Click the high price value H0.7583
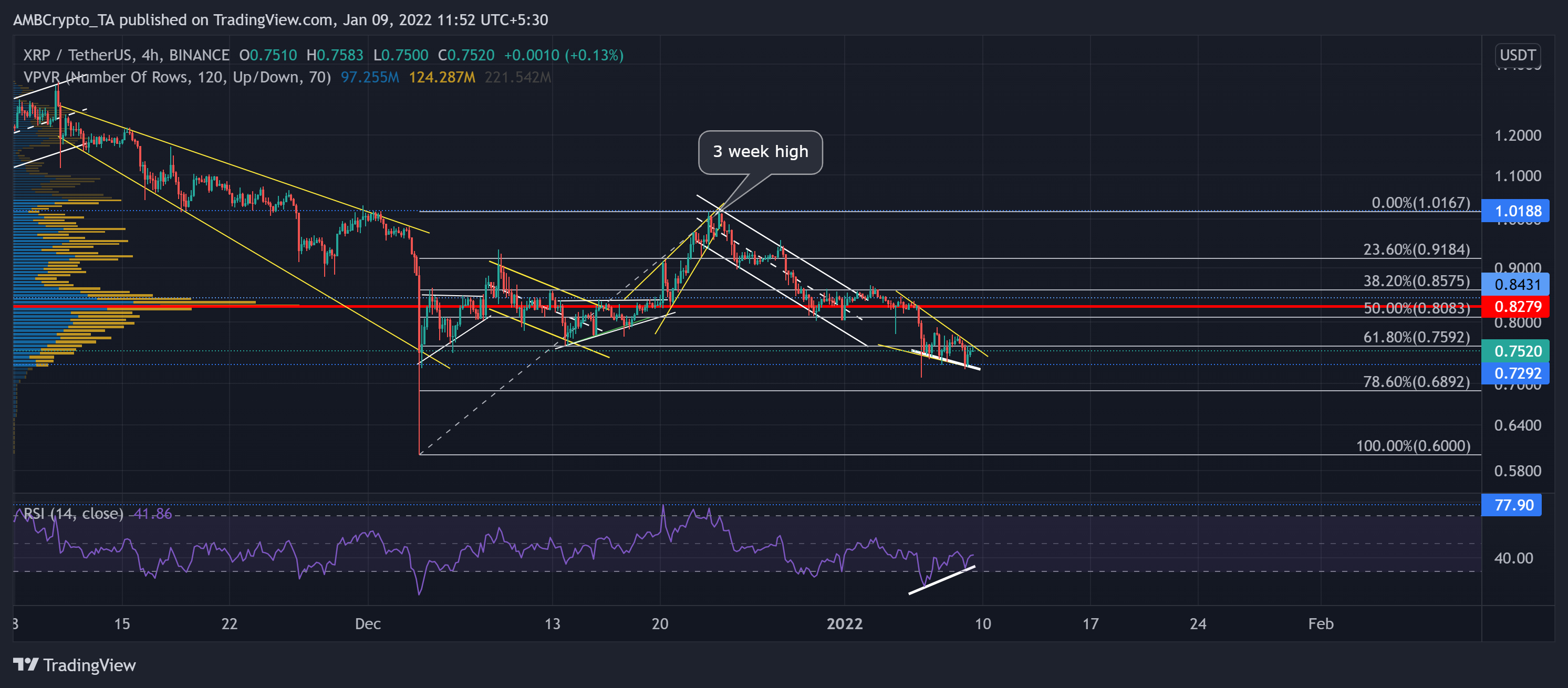The image size is (1568, 688). tap(335, 55)
